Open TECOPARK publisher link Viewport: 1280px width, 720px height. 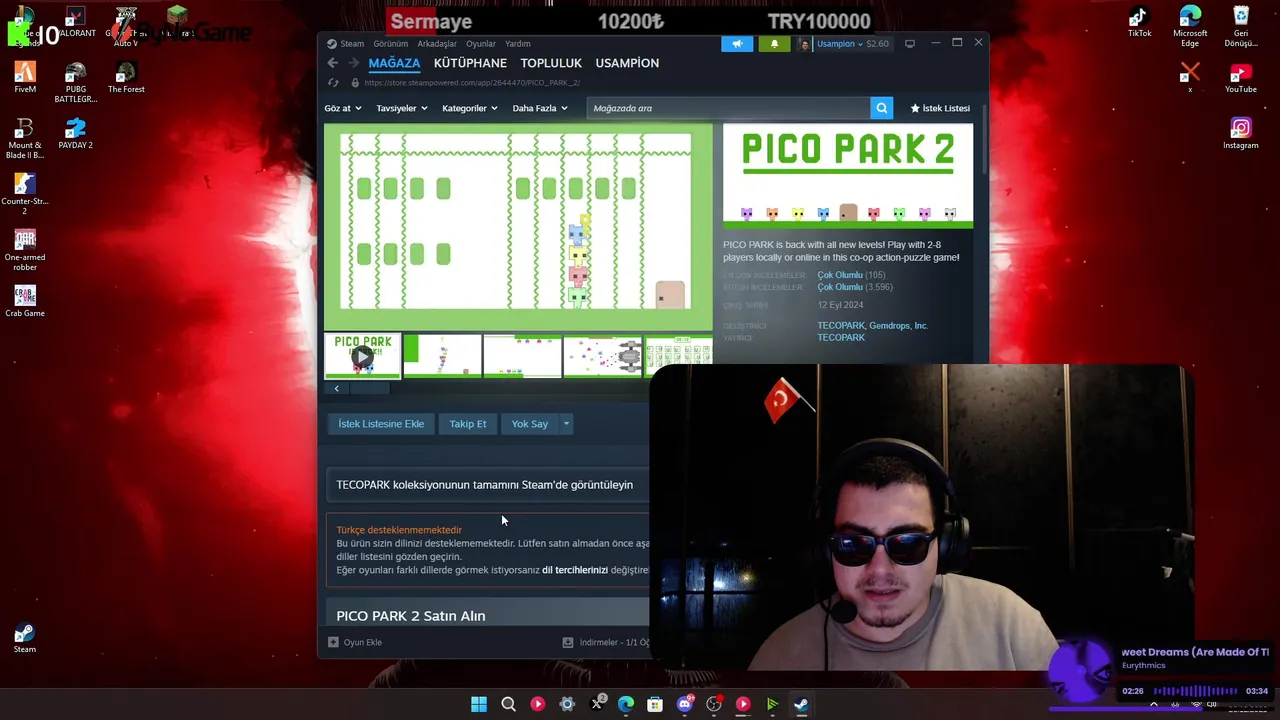tap(841, 338)
